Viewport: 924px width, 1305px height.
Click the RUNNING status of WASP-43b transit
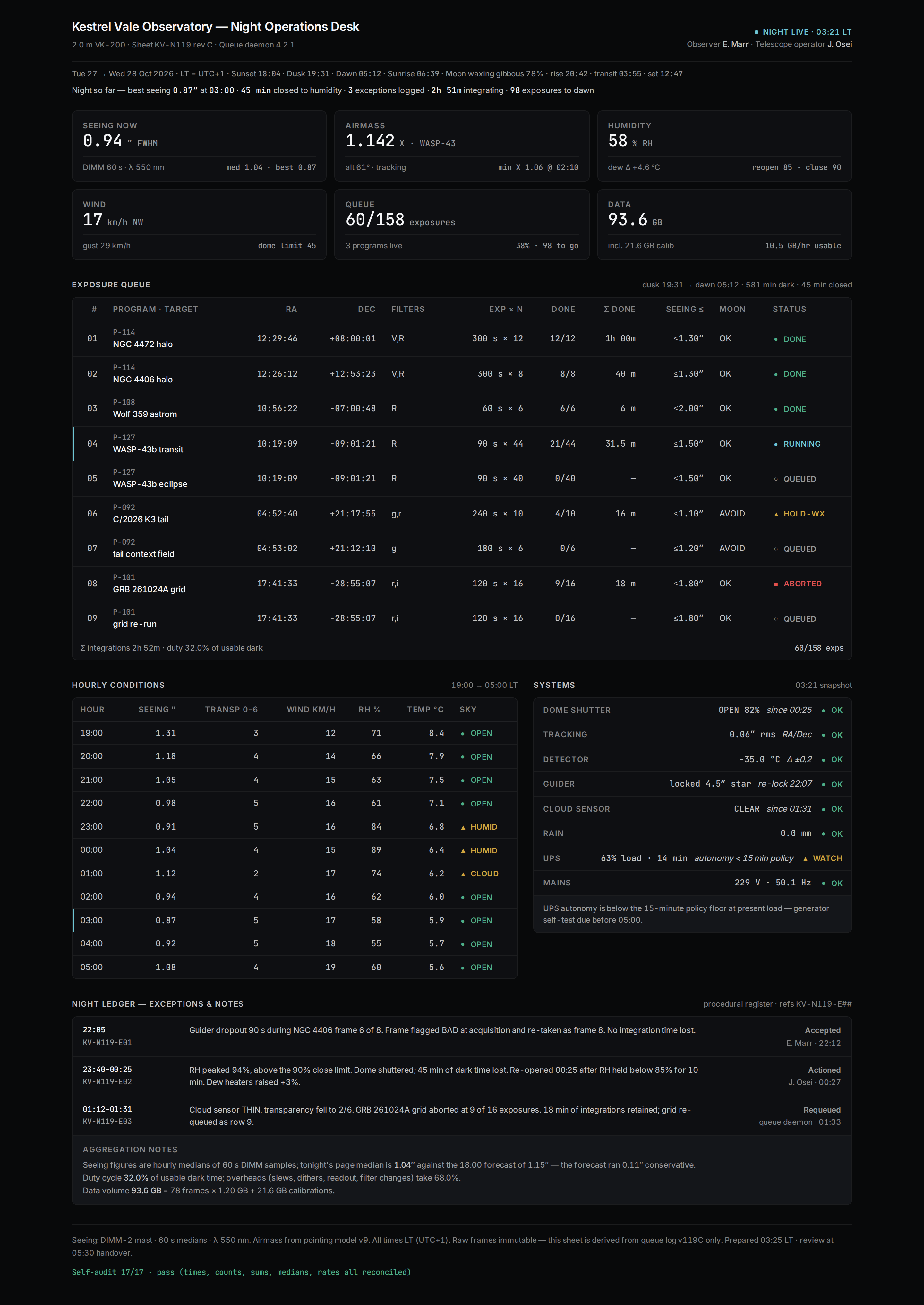click(x=797, y=444)
